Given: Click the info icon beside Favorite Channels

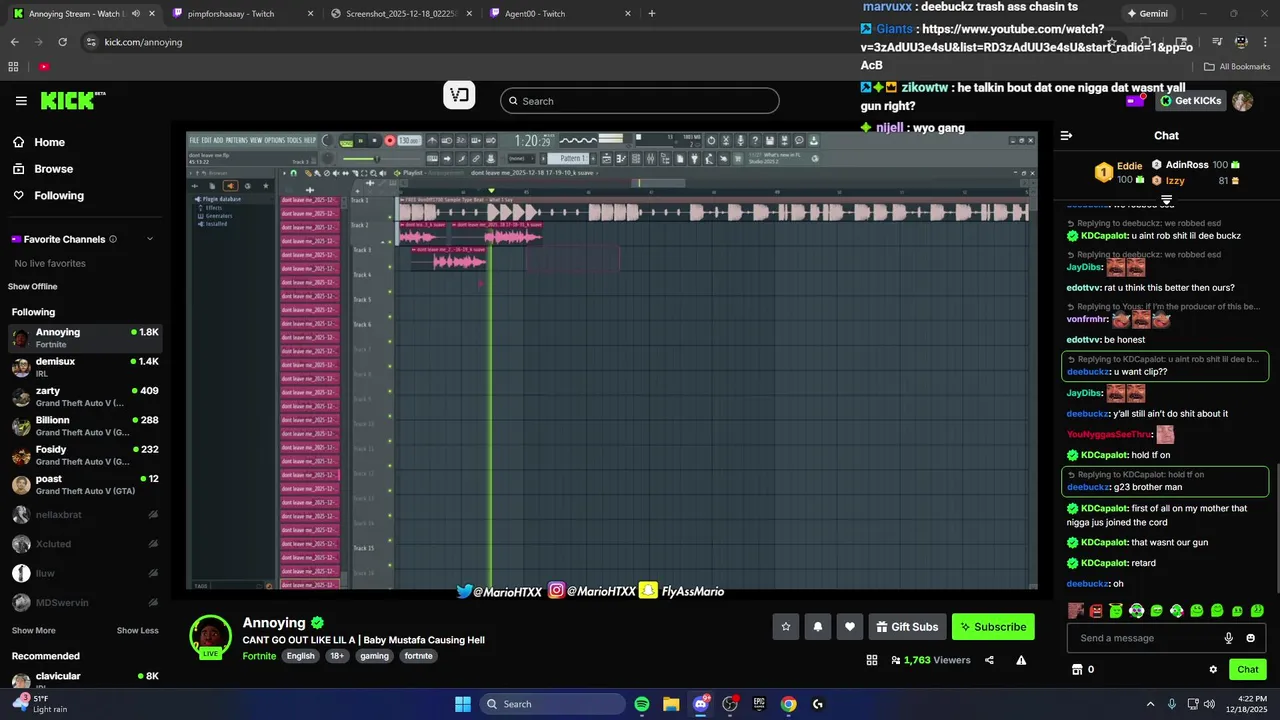Looking at the screenshot, I should pos(113,239).
